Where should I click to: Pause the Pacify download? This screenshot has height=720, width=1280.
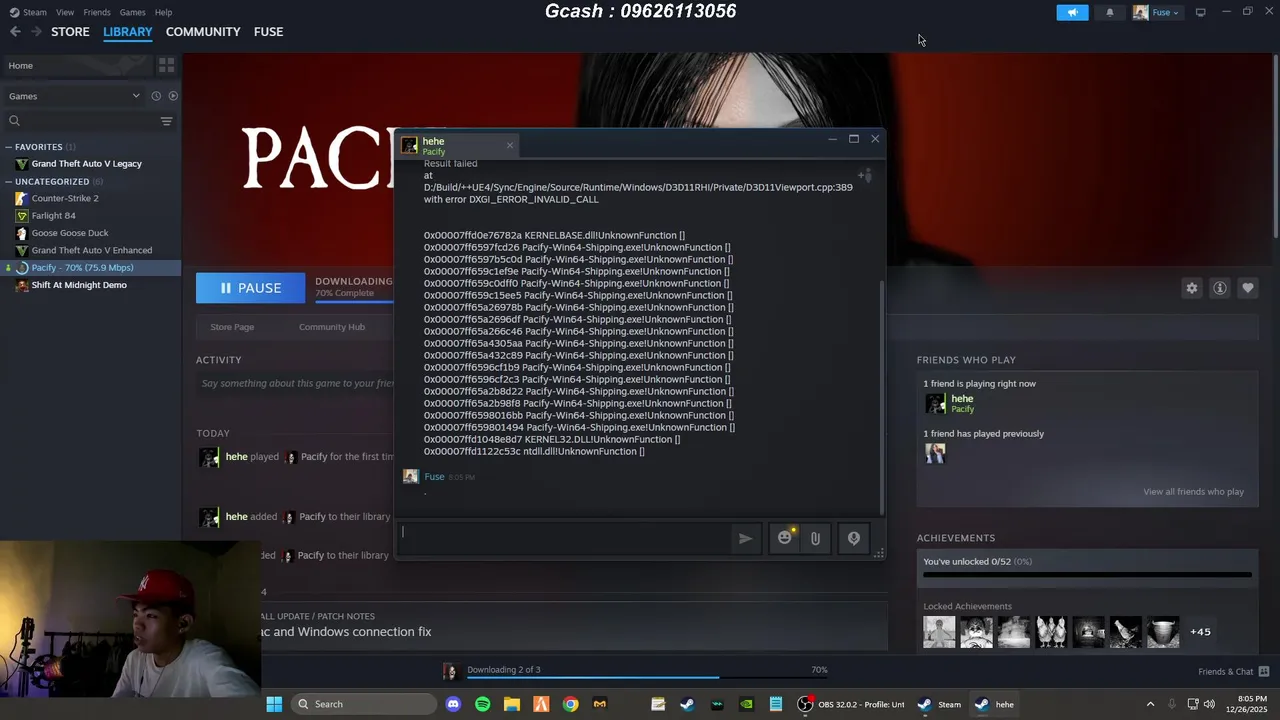[250, 288]
